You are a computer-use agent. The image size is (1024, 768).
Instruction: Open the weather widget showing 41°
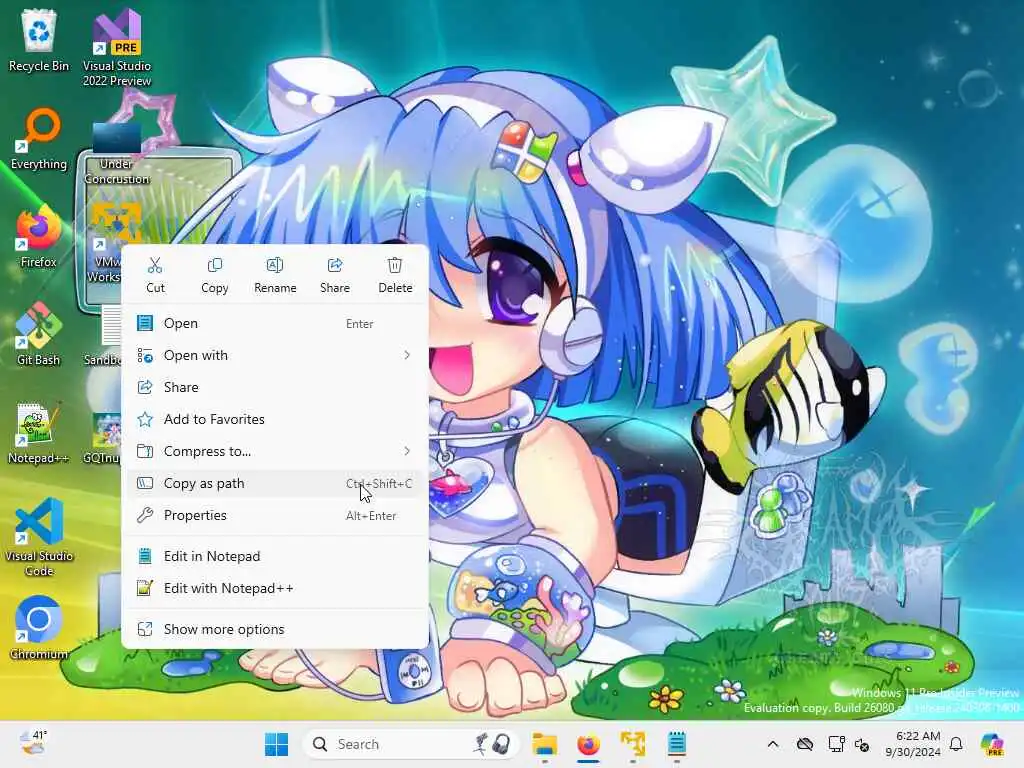(x=33, y=743)
